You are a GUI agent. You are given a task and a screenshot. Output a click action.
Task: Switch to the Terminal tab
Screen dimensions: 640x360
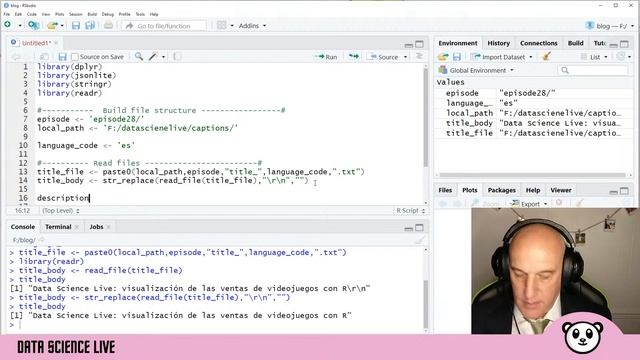[58, 227]
